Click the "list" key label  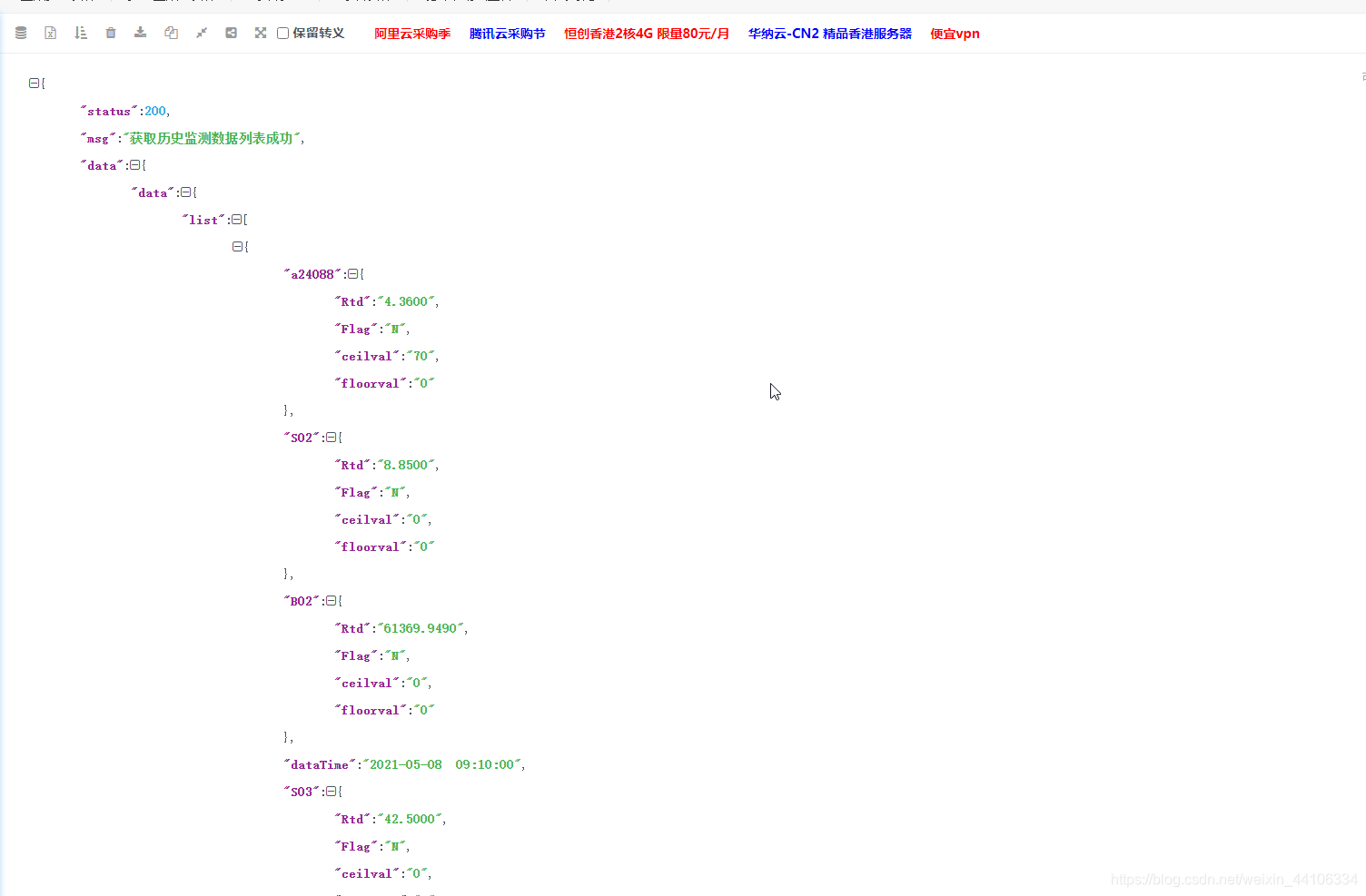tap(203, 220)
